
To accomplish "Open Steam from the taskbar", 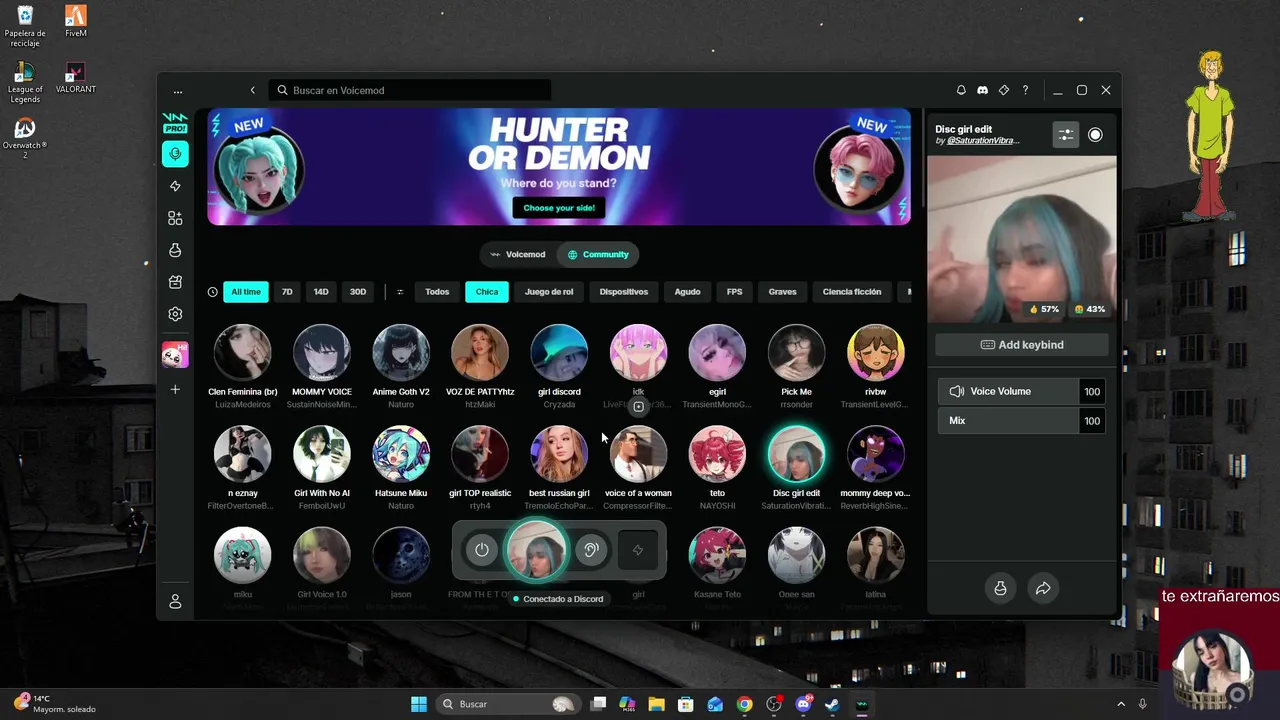I will pos(832,704).
